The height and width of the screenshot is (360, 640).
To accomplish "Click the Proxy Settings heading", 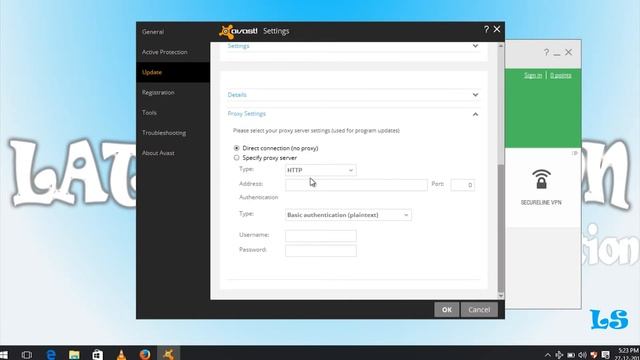I will click(x=247, y=114).
